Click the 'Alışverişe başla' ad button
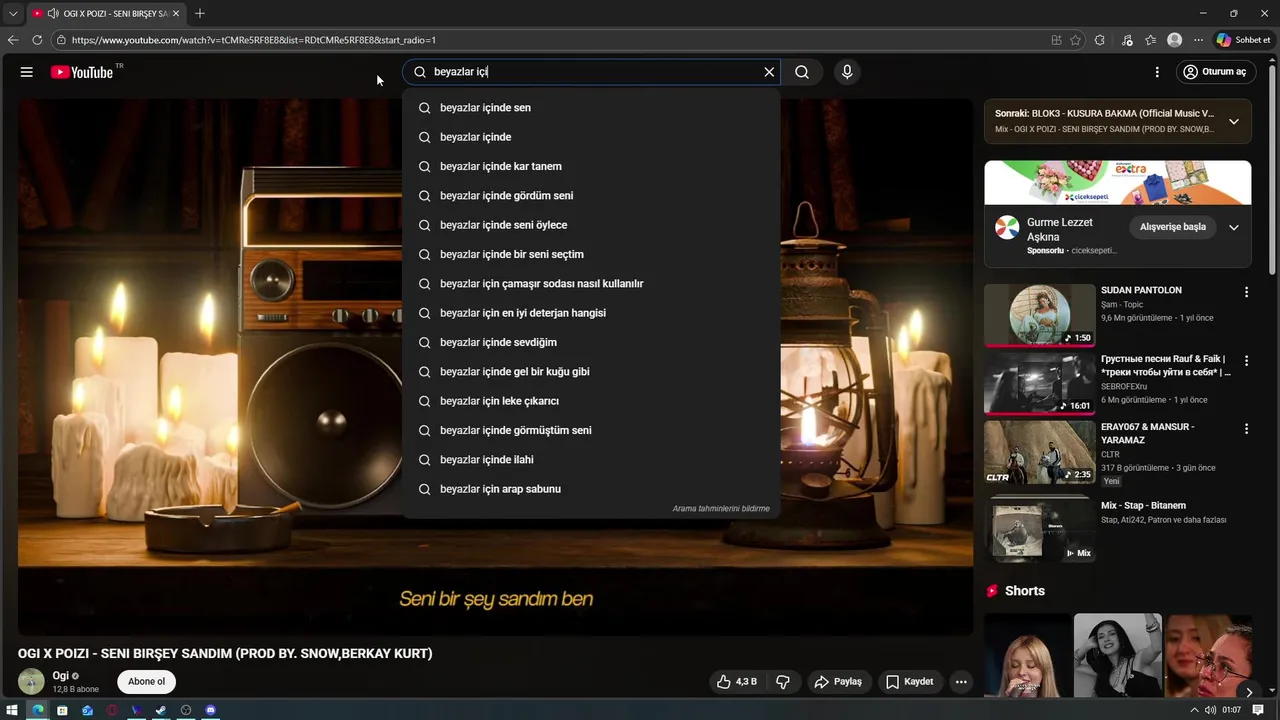Viewport: 1280px width, 720px height. (1173, 227)
